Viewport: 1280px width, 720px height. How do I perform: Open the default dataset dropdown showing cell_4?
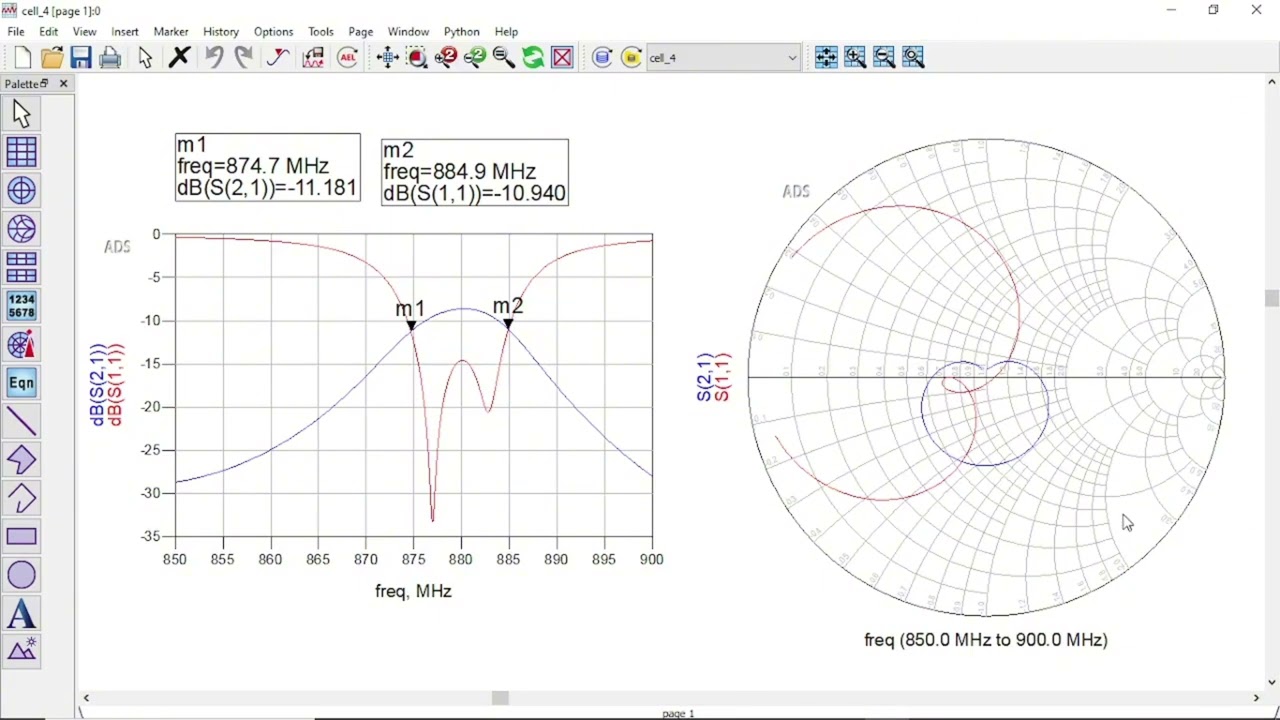[x=723, y=58]
